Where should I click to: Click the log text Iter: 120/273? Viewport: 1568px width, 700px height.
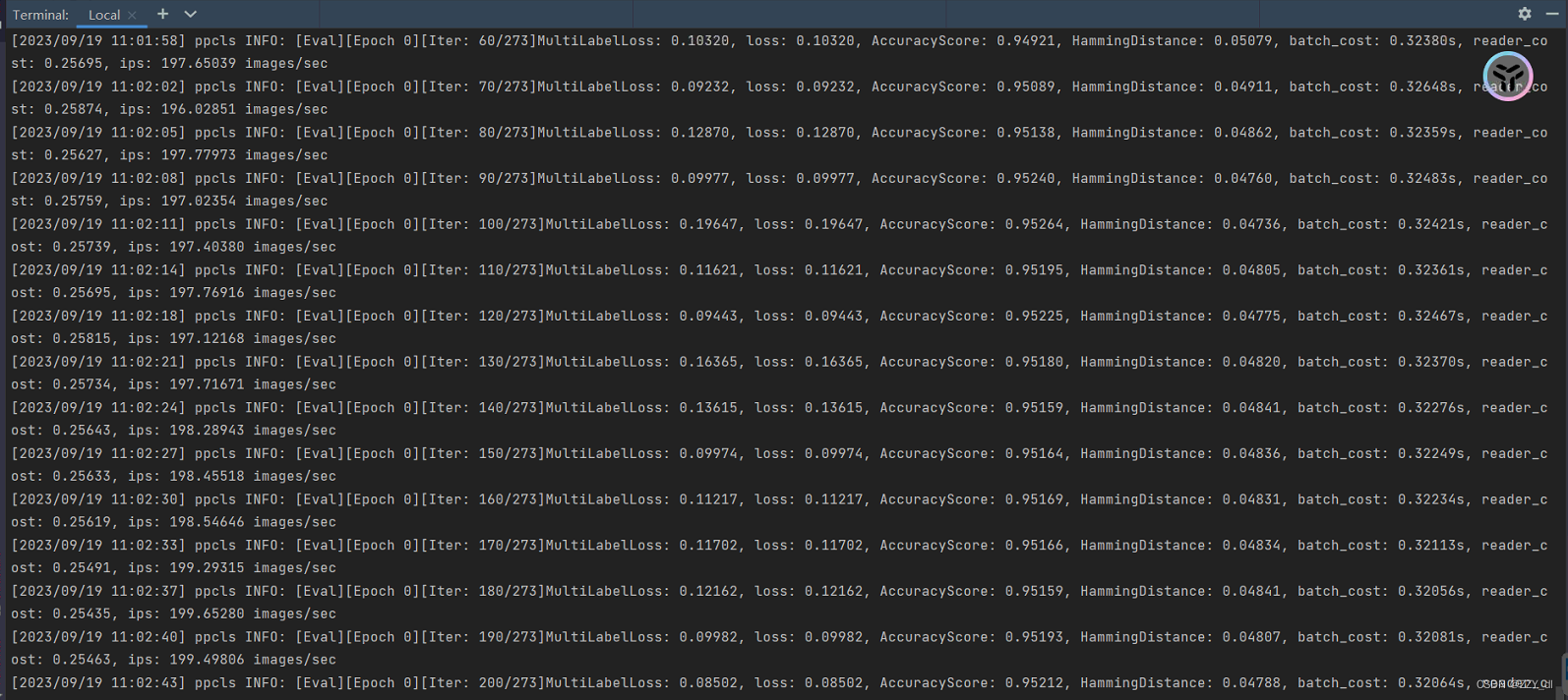coord(483,316)
